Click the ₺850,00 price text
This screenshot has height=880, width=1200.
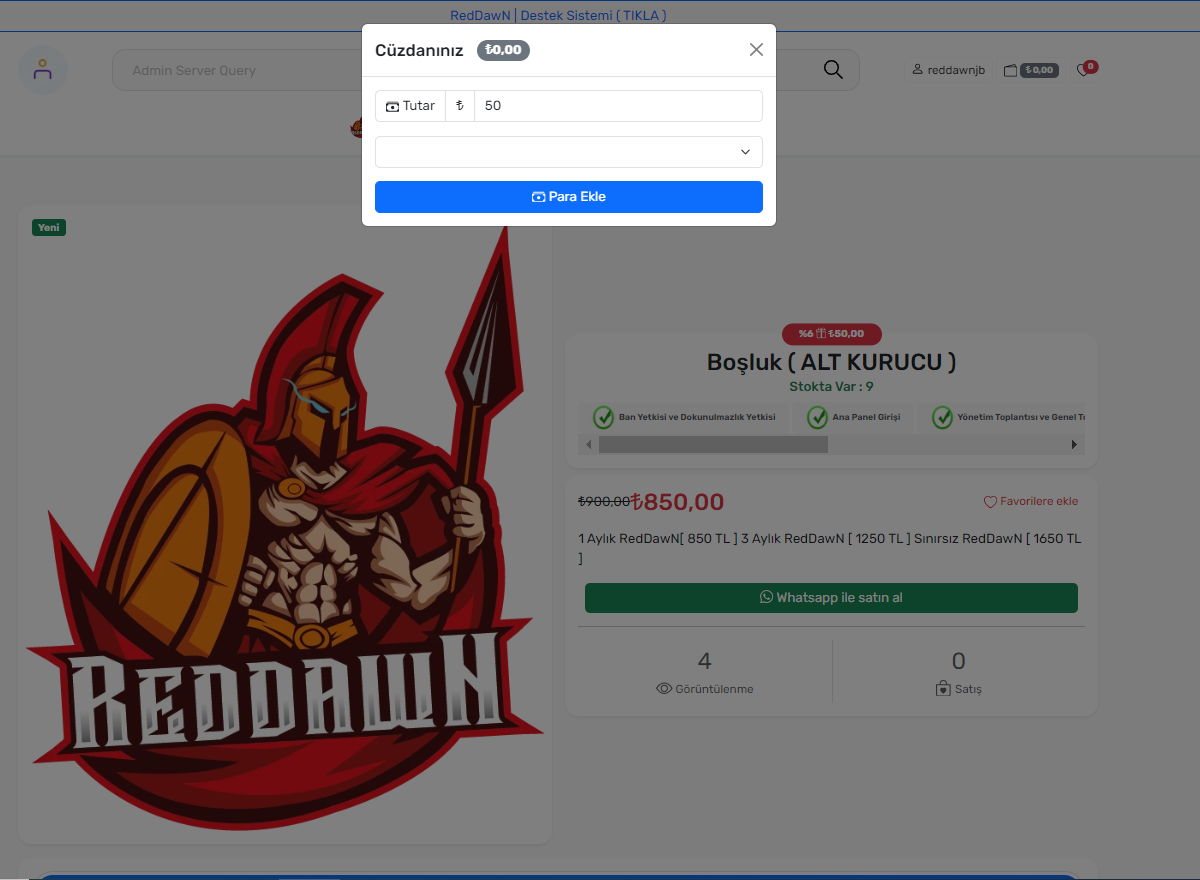pyautogui.click(x=678, y=502)
